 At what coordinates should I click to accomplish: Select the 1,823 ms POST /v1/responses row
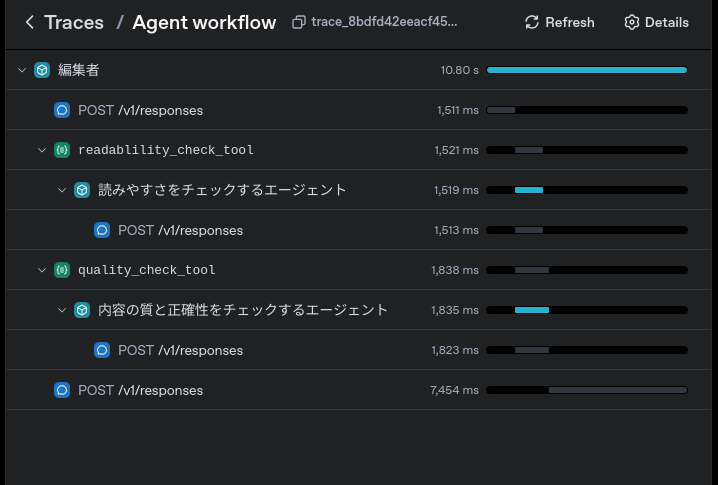[358, 350]
